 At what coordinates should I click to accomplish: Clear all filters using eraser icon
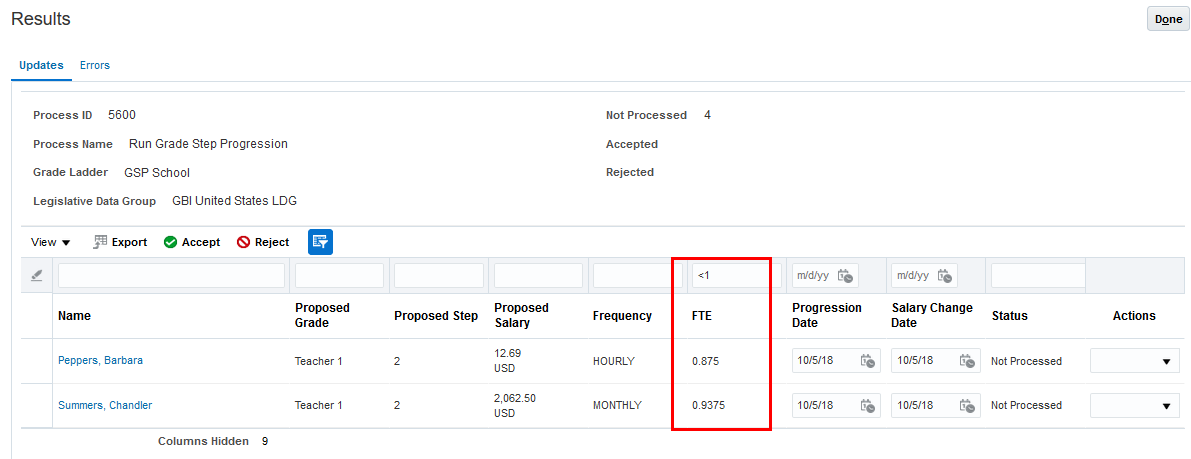pos(37,275)
